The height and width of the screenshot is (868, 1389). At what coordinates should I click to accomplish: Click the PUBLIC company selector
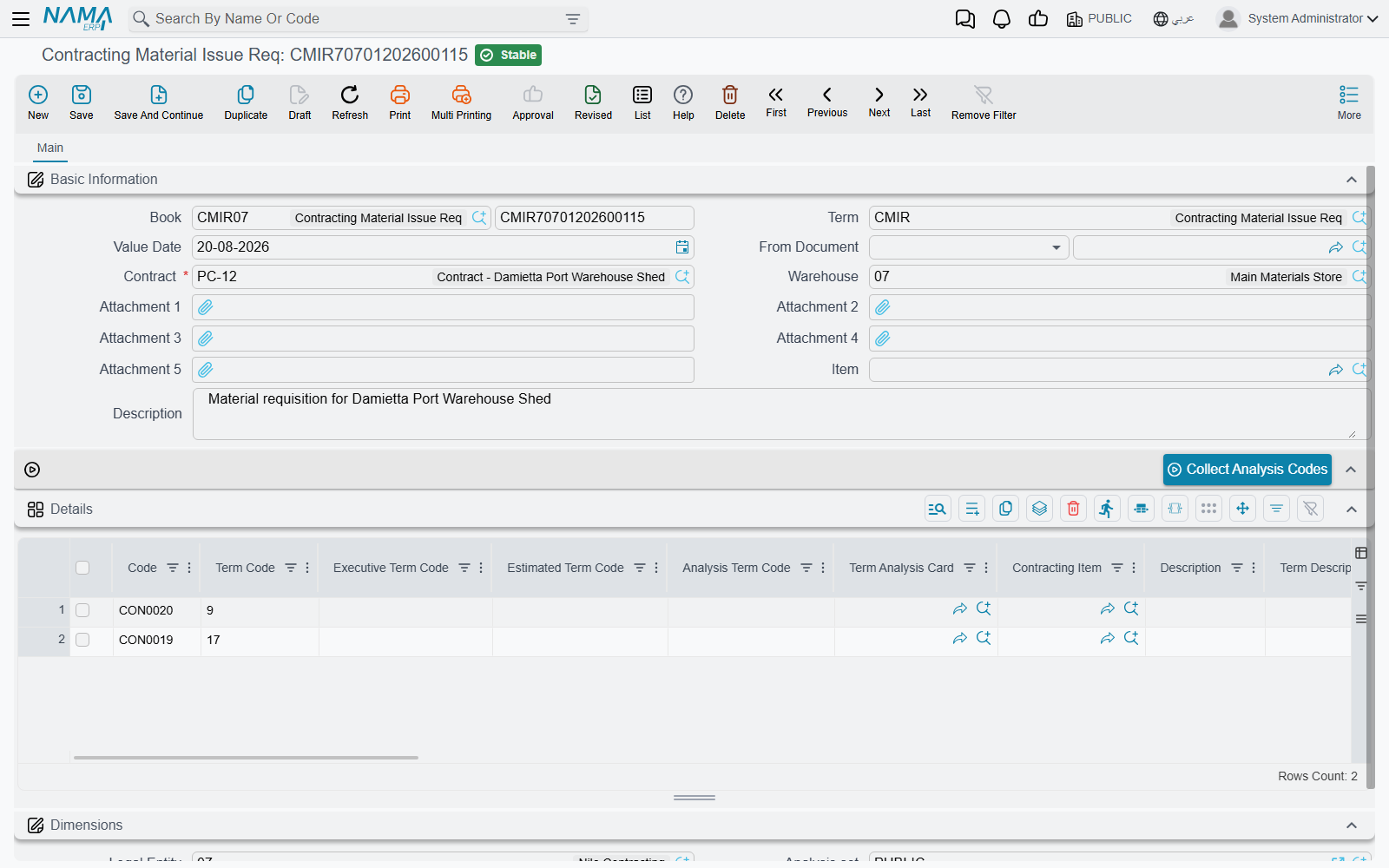click(x=1099, y=18)
